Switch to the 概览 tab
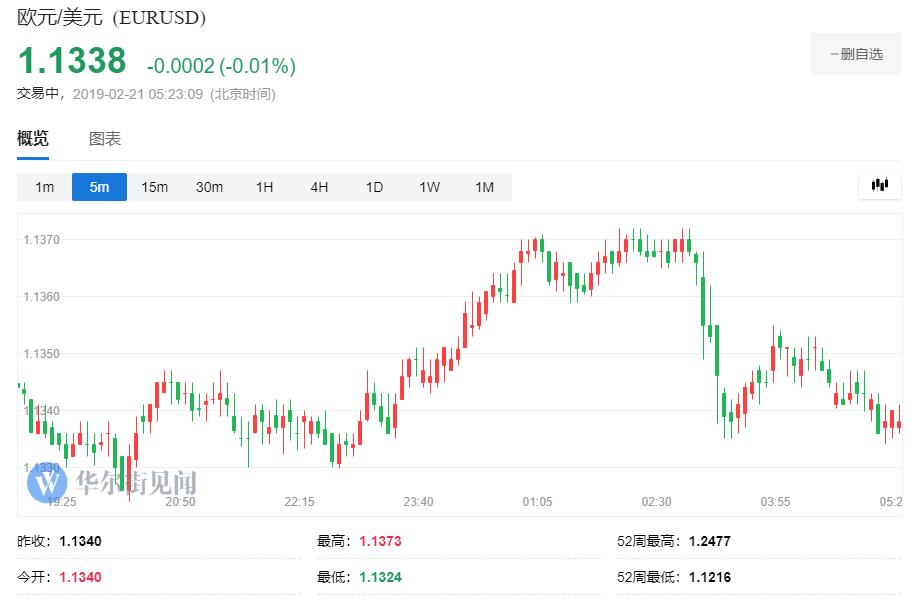The height and width of the screenshot is (611, 918). (x=33, y=139)
